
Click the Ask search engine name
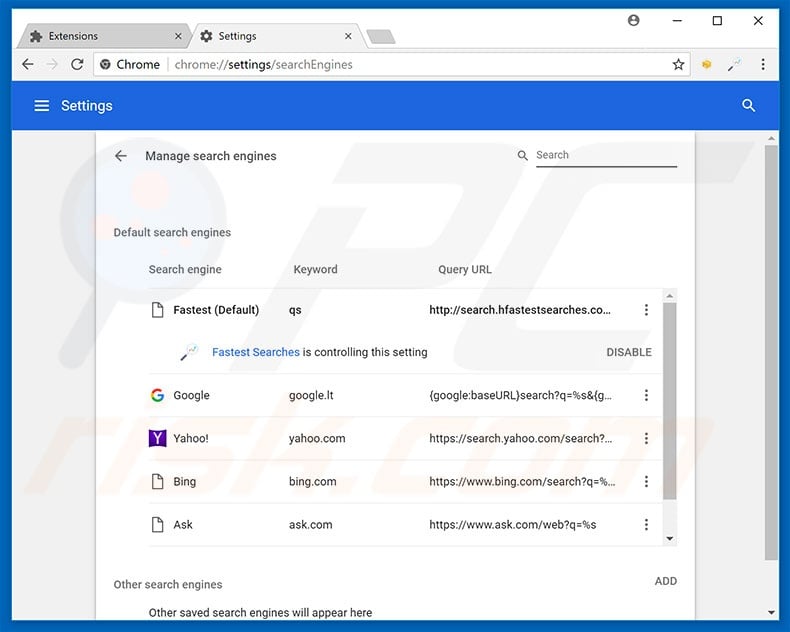tap(183, 525)
